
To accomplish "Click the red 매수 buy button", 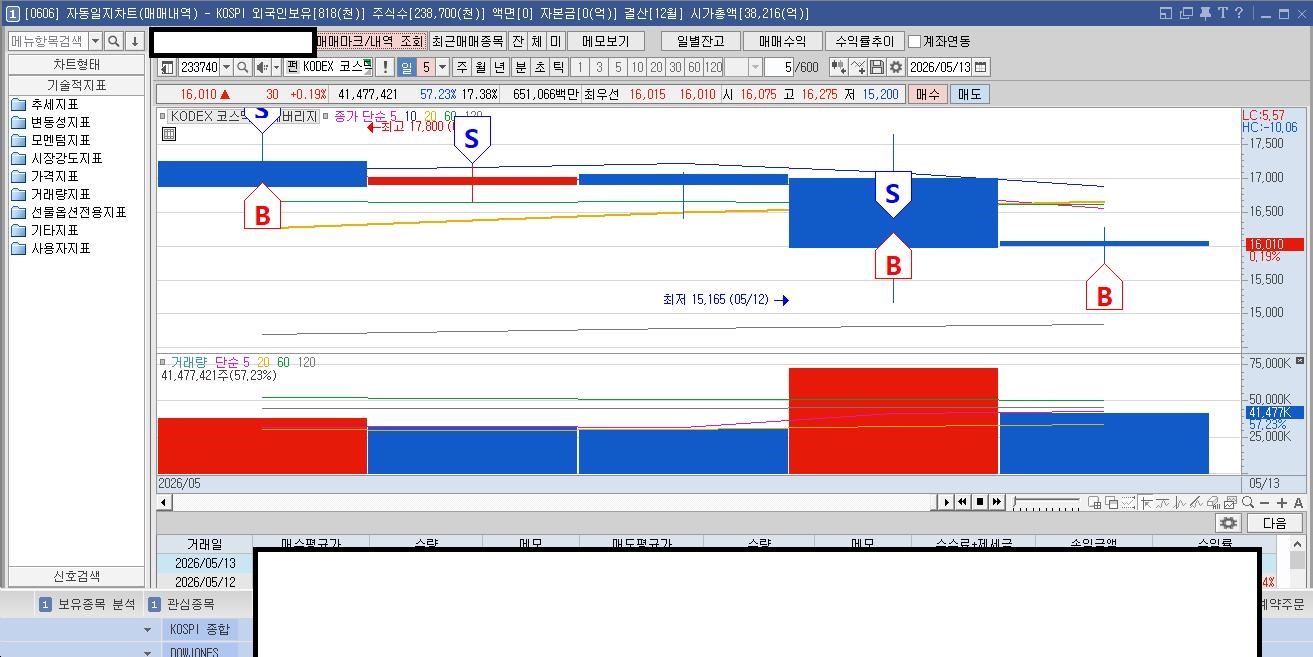I will [x=927, y=94].
